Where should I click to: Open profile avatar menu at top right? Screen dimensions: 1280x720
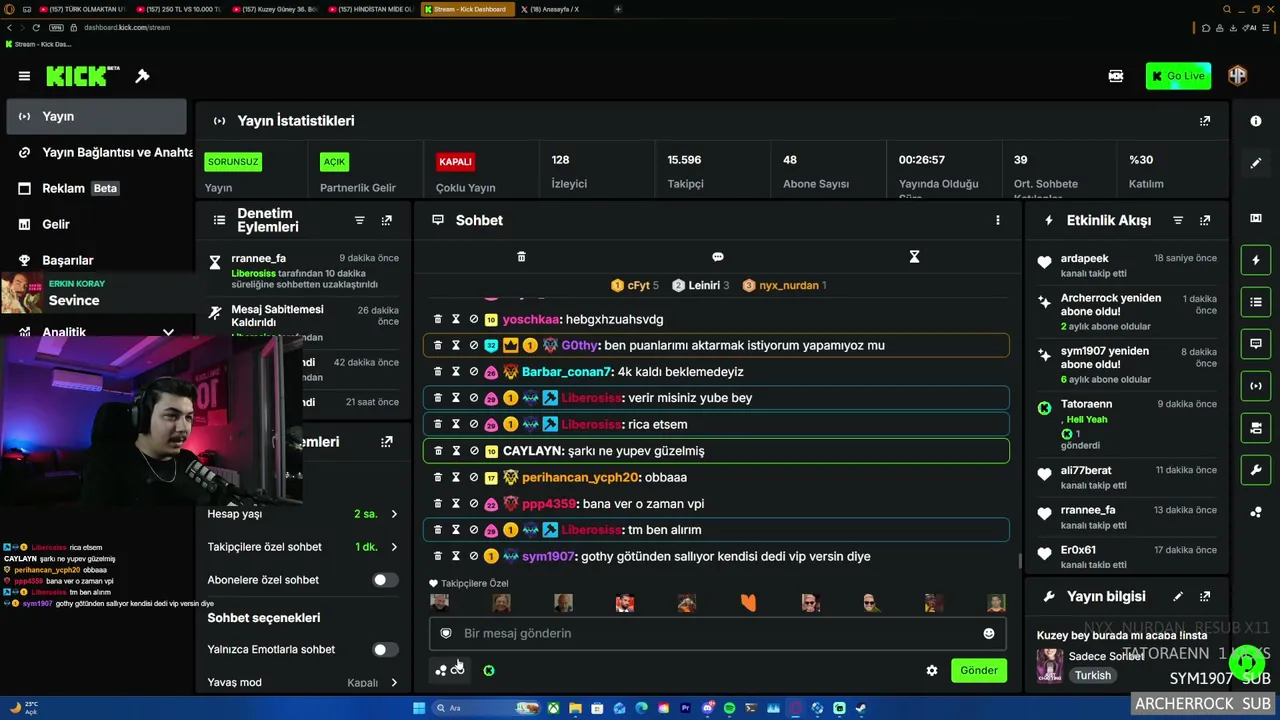1238,76
